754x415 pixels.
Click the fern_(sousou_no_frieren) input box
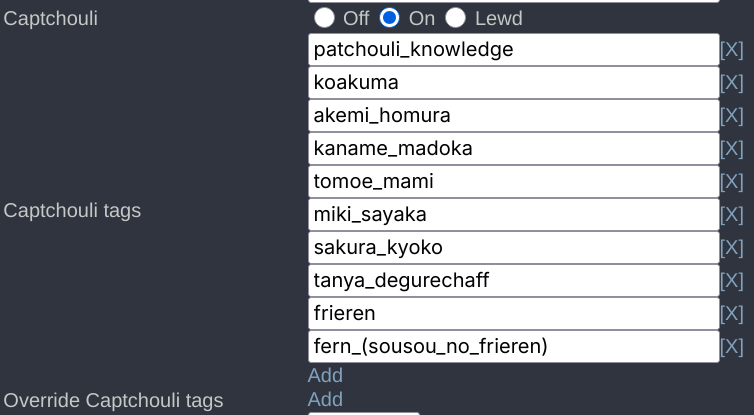tap(513, 346)
